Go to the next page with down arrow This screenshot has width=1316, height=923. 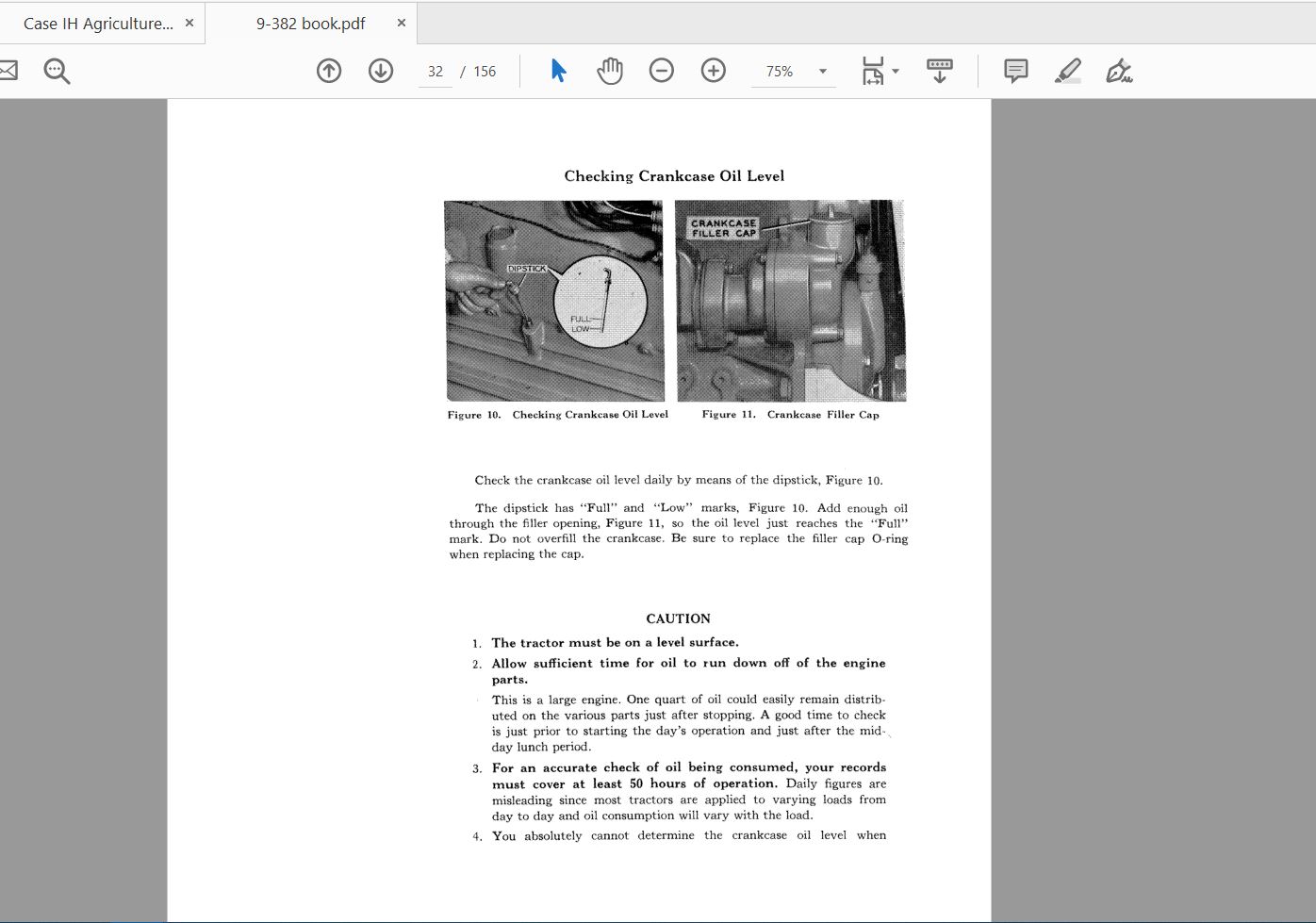coord(381,71)
